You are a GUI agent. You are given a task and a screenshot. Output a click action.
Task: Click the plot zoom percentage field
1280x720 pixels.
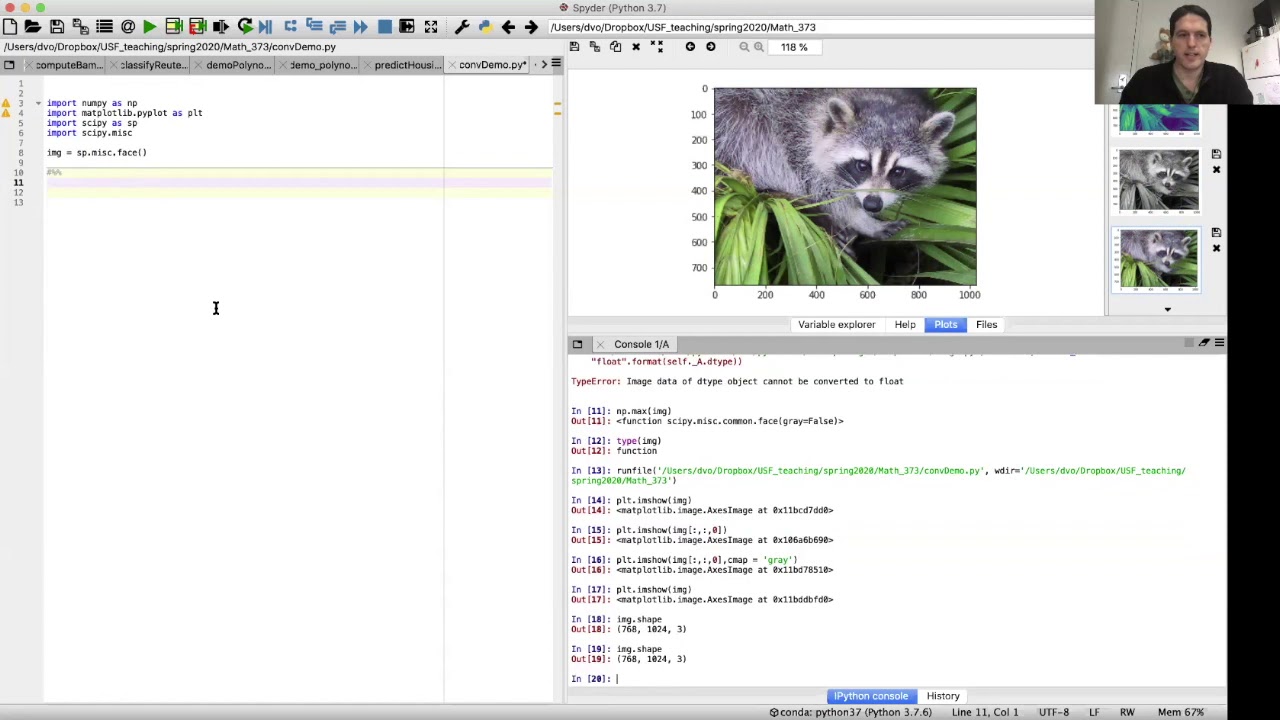[x=795, y=47]
